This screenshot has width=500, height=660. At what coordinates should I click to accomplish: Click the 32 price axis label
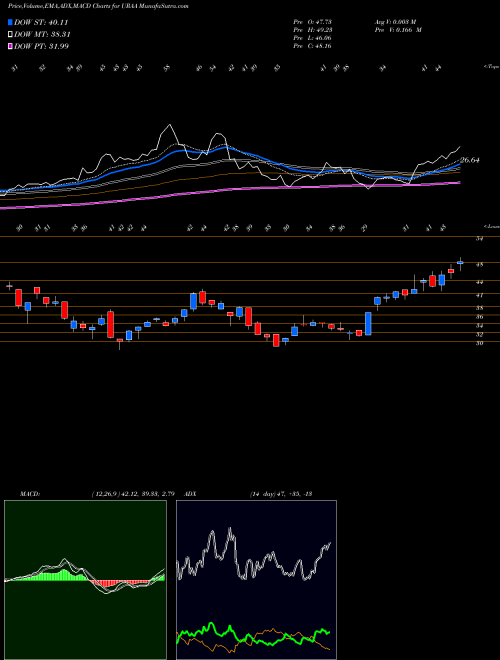479,334
